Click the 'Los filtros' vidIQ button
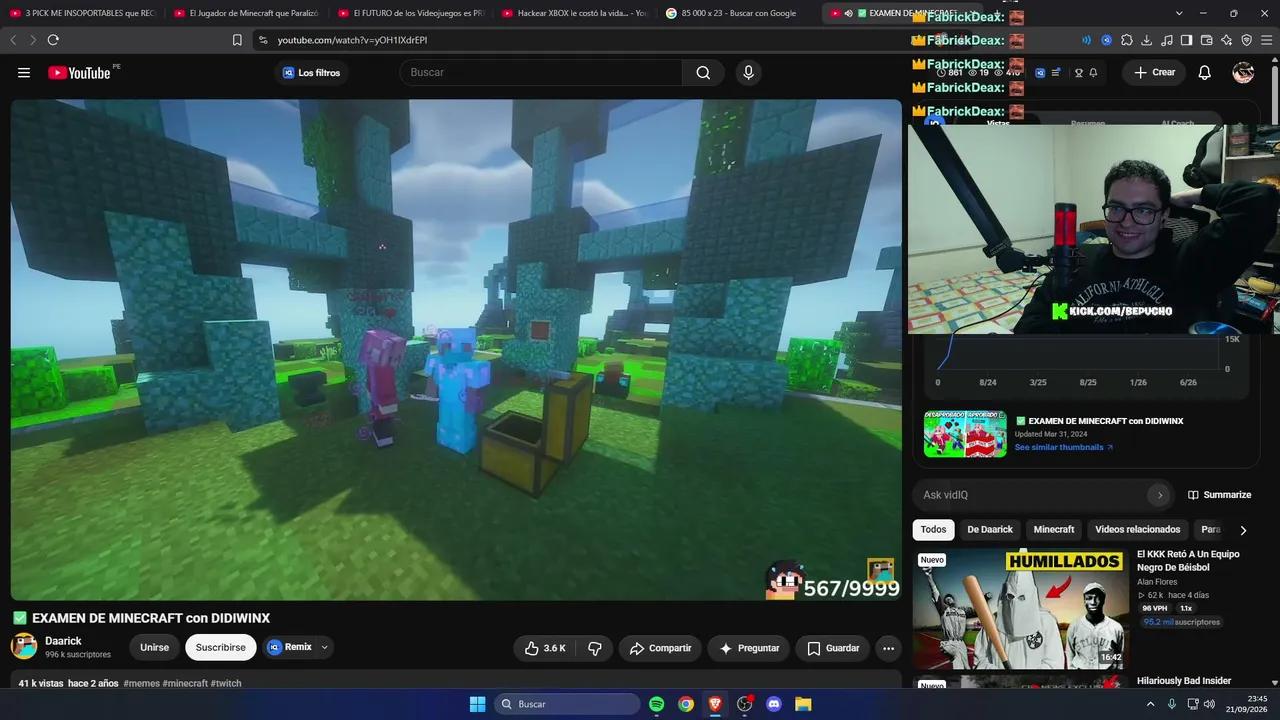1280x720 pixels. (311, 72)
